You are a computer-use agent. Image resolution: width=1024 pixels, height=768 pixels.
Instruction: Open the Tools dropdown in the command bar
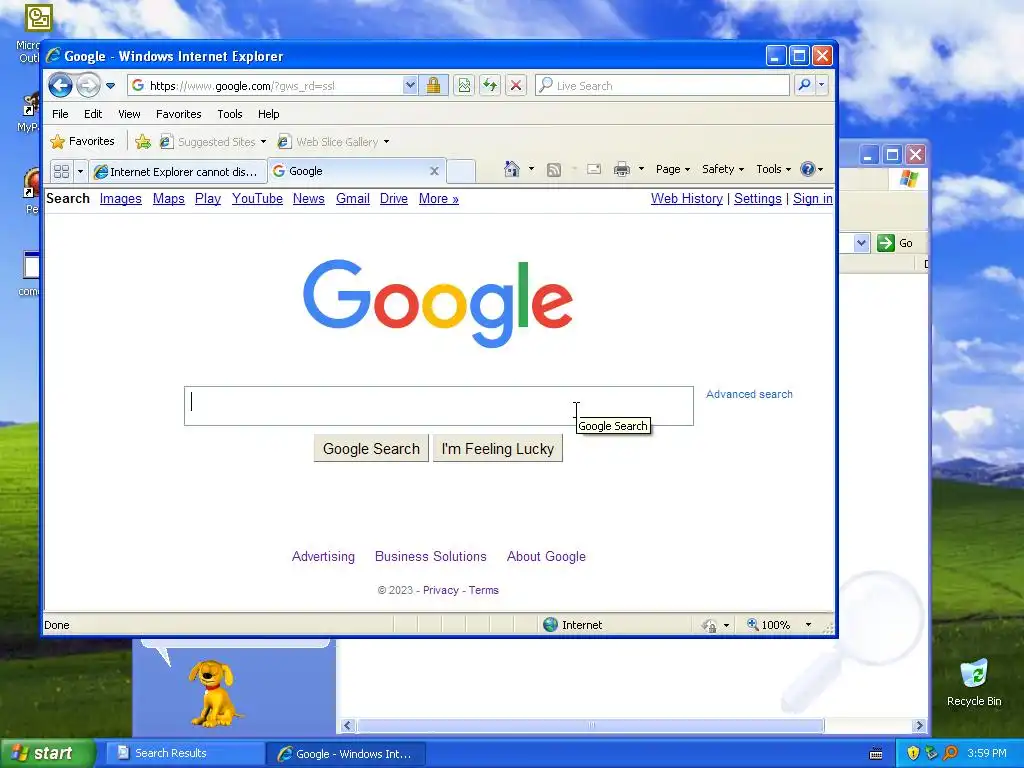click(x=773, y=169)
